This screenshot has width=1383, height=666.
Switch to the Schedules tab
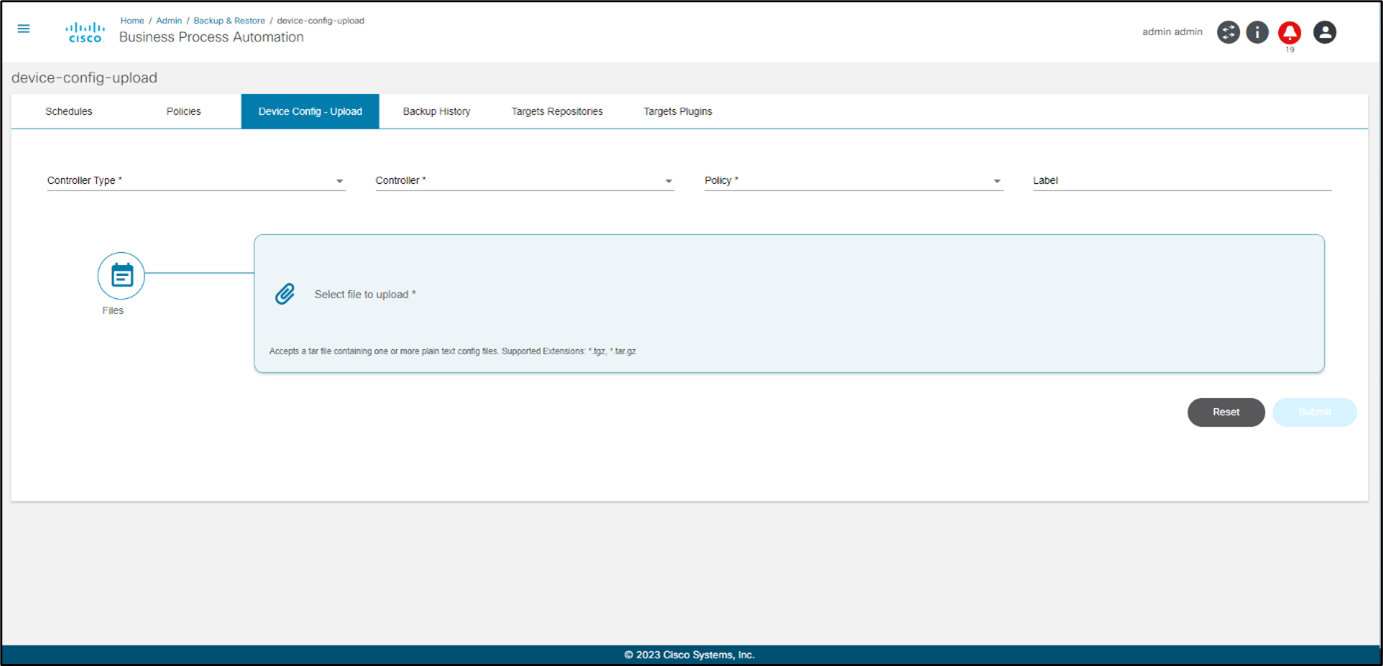(x=69, y=111)
